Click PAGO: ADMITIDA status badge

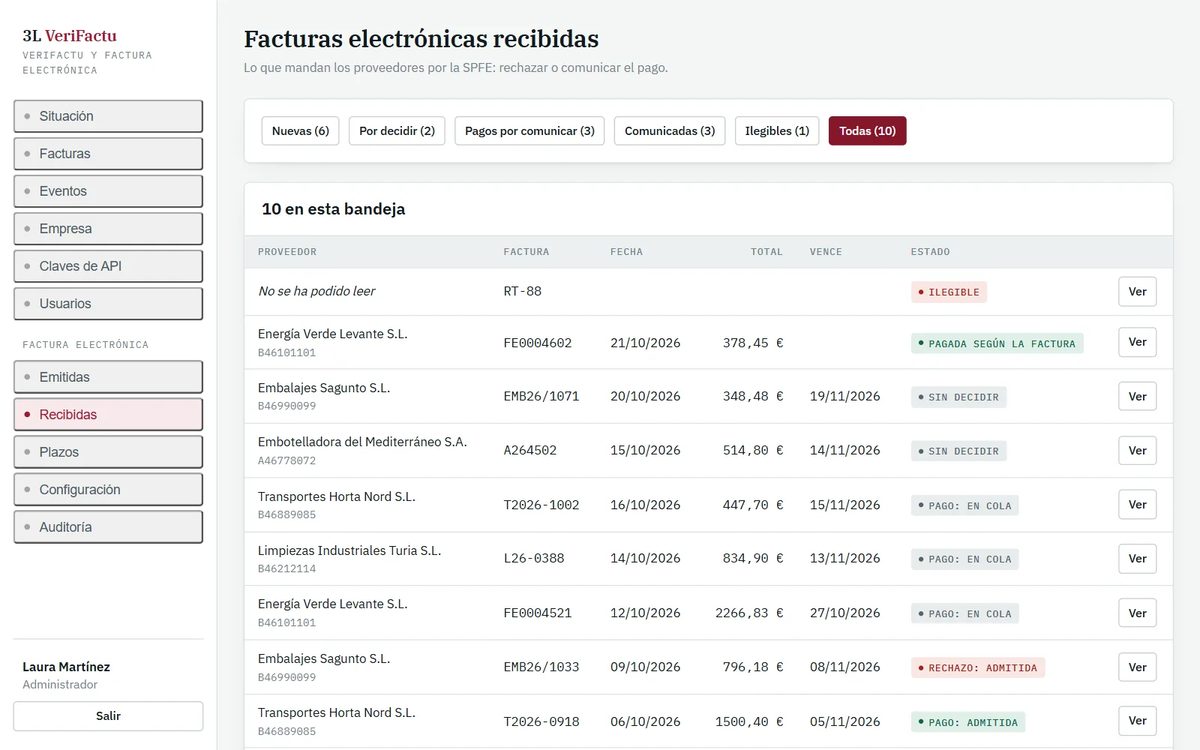click(968, 722)
